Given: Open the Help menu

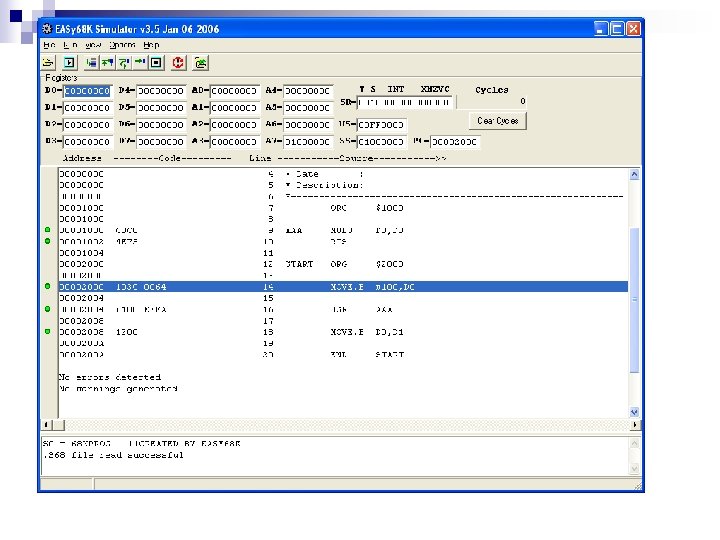Looking at the screenshot, I should click(x=151, y=45).
